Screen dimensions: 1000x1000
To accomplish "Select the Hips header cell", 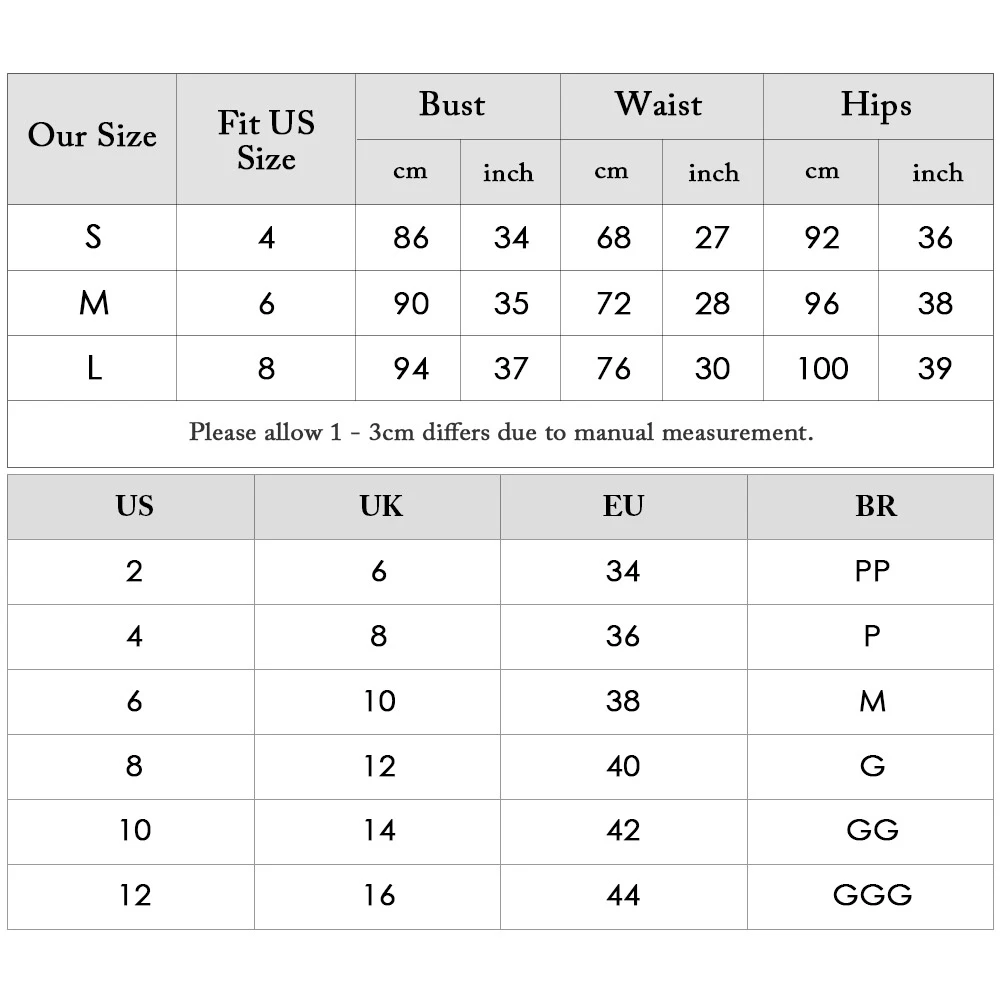I will pyautogui.click(x=878, y=107).
